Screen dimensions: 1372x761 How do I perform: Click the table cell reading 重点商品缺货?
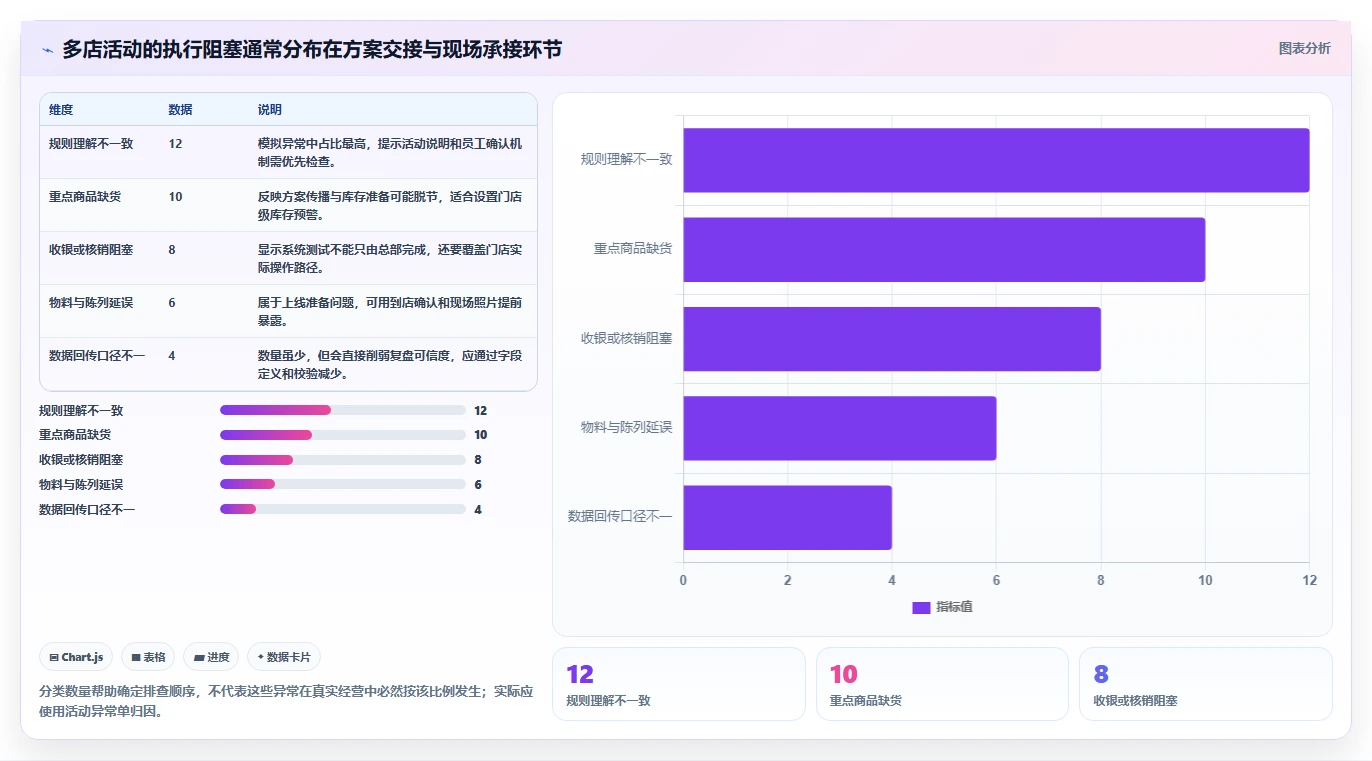click(85, 197)
